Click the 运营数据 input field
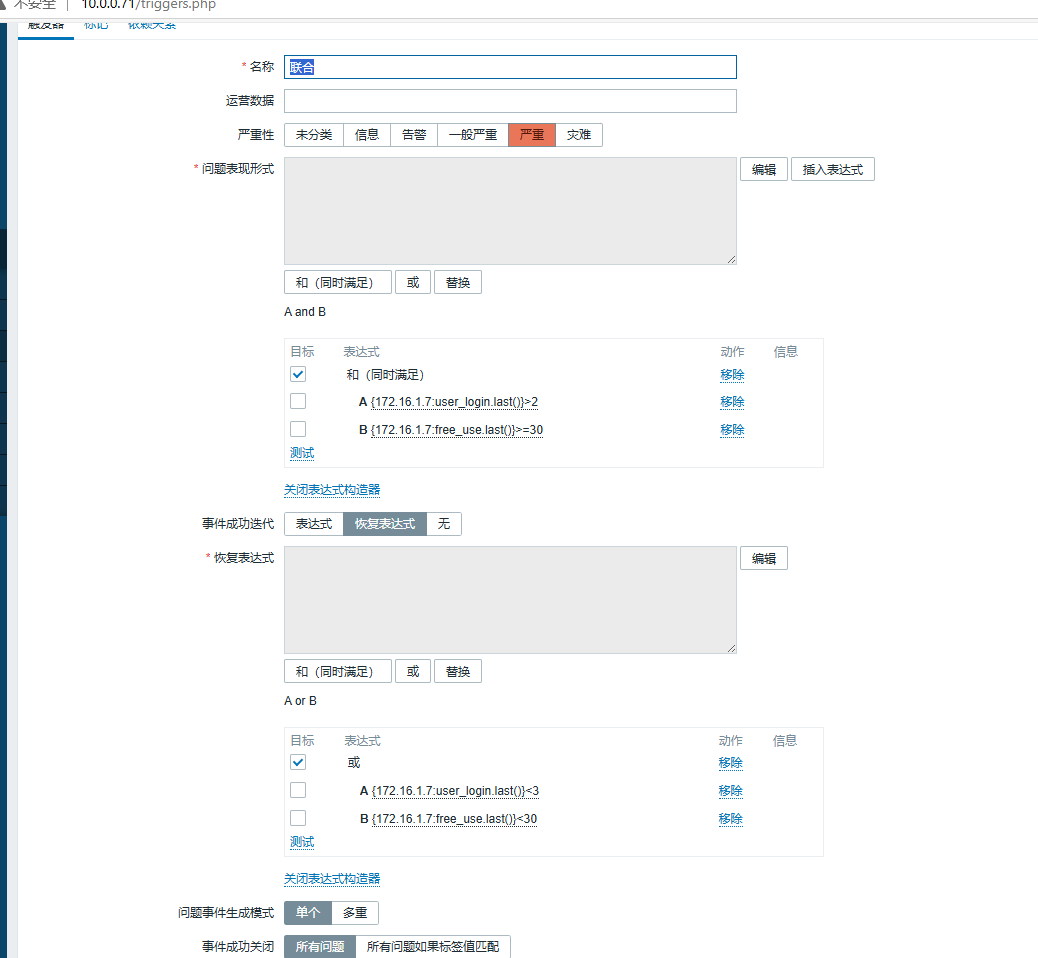This screenshot has height=958, width=1038. coord(510,101)
